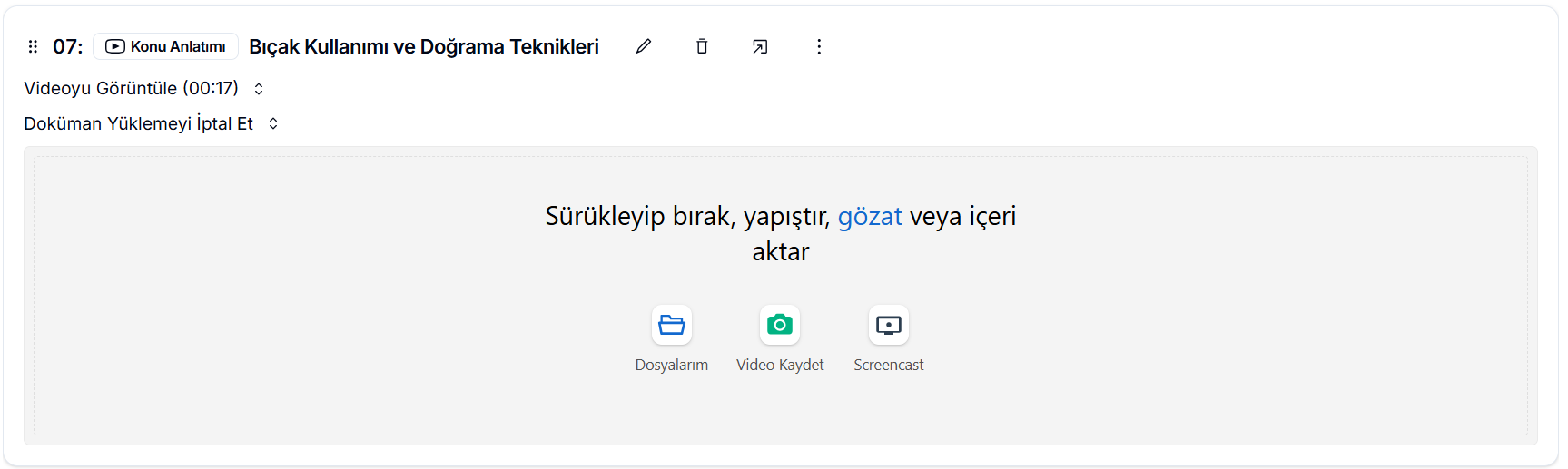The image size is (1568, 469).
Task: Click the Screencast monitor icon
Action: pyautogui.click(x=888, y=325)
